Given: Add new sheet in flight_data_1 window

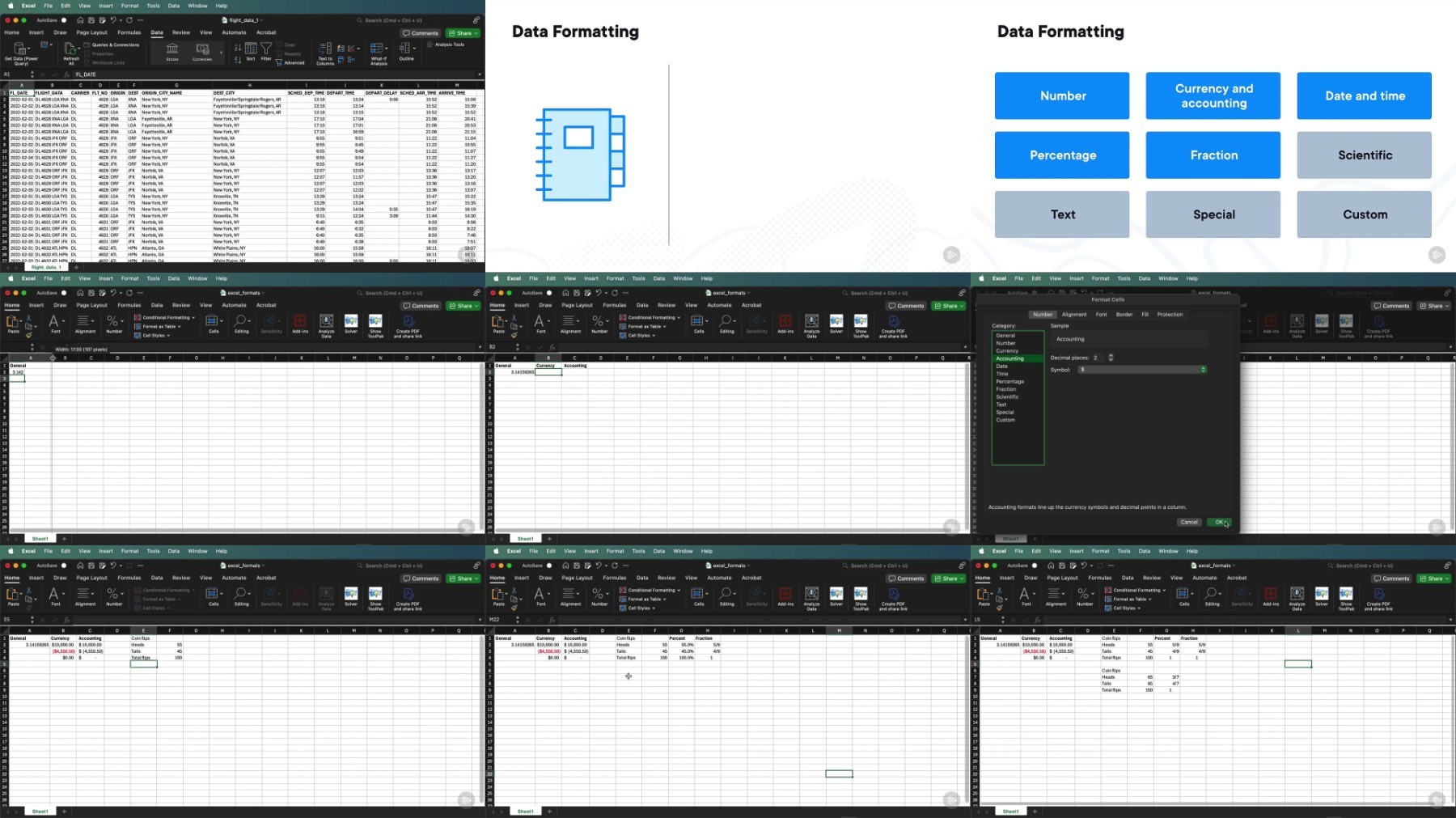Looking at the screenshot, I should [x=76, y=267].
